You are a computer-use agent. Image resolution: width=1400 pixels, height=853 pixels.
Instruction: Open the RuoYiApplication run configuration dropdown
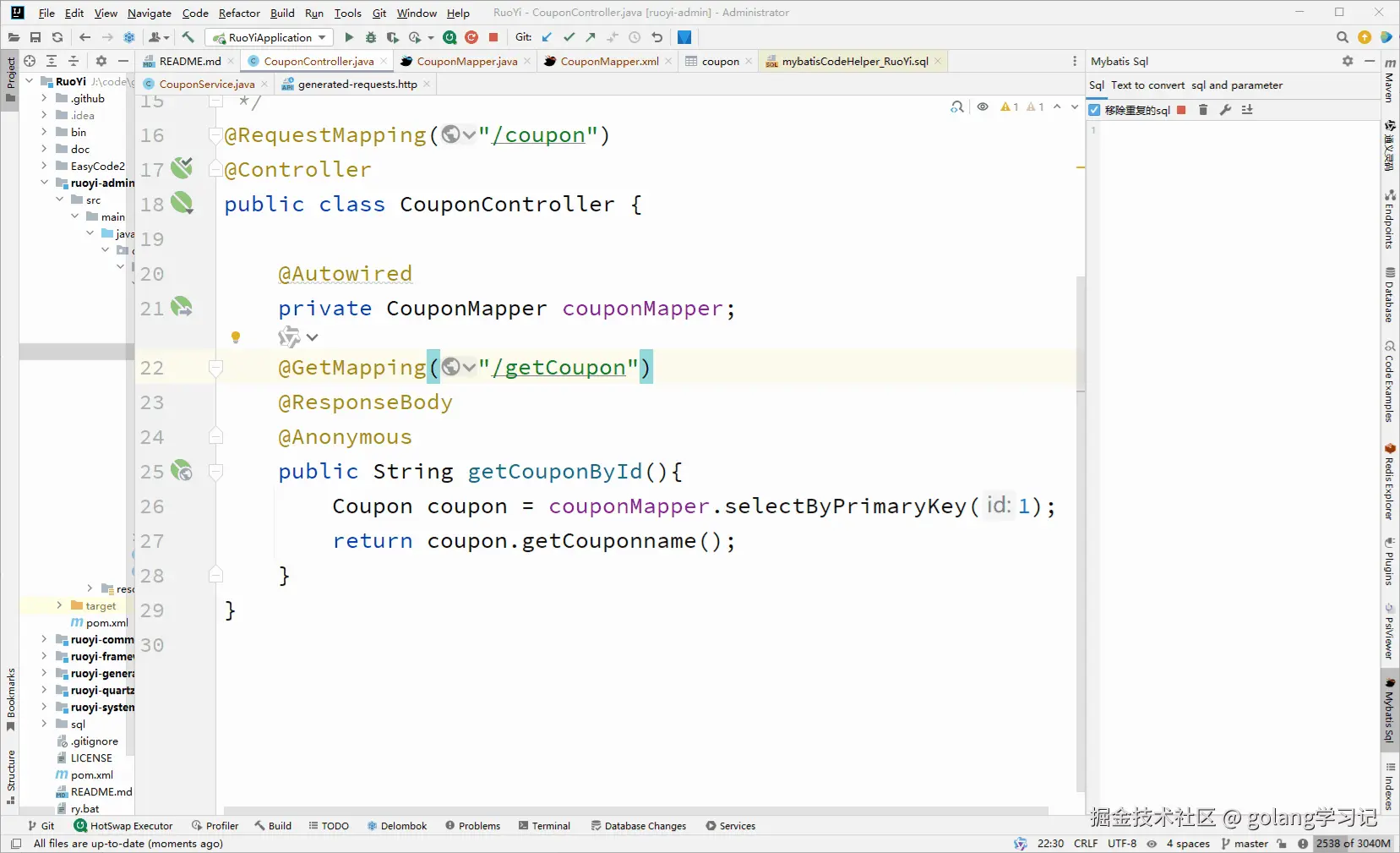(x=270, y=37)
